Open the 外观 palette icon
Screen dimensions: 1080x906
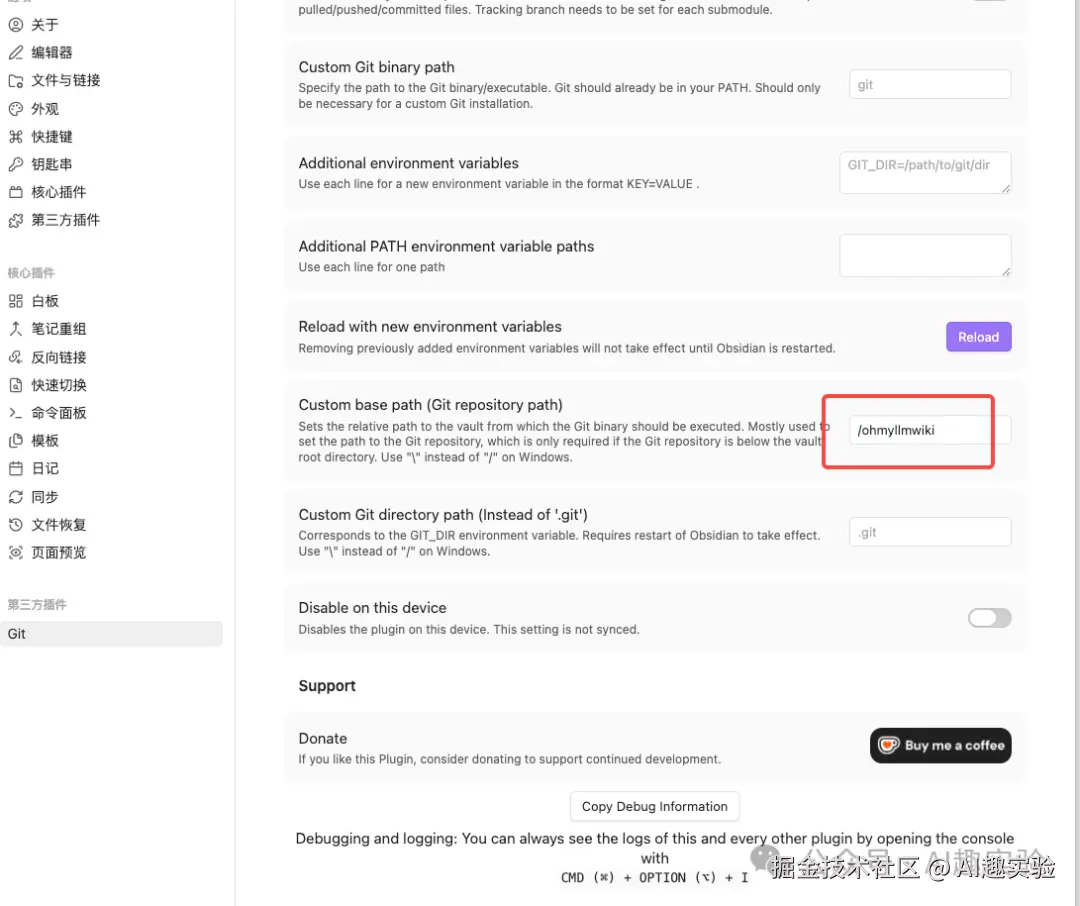click(x=16, y=109)
